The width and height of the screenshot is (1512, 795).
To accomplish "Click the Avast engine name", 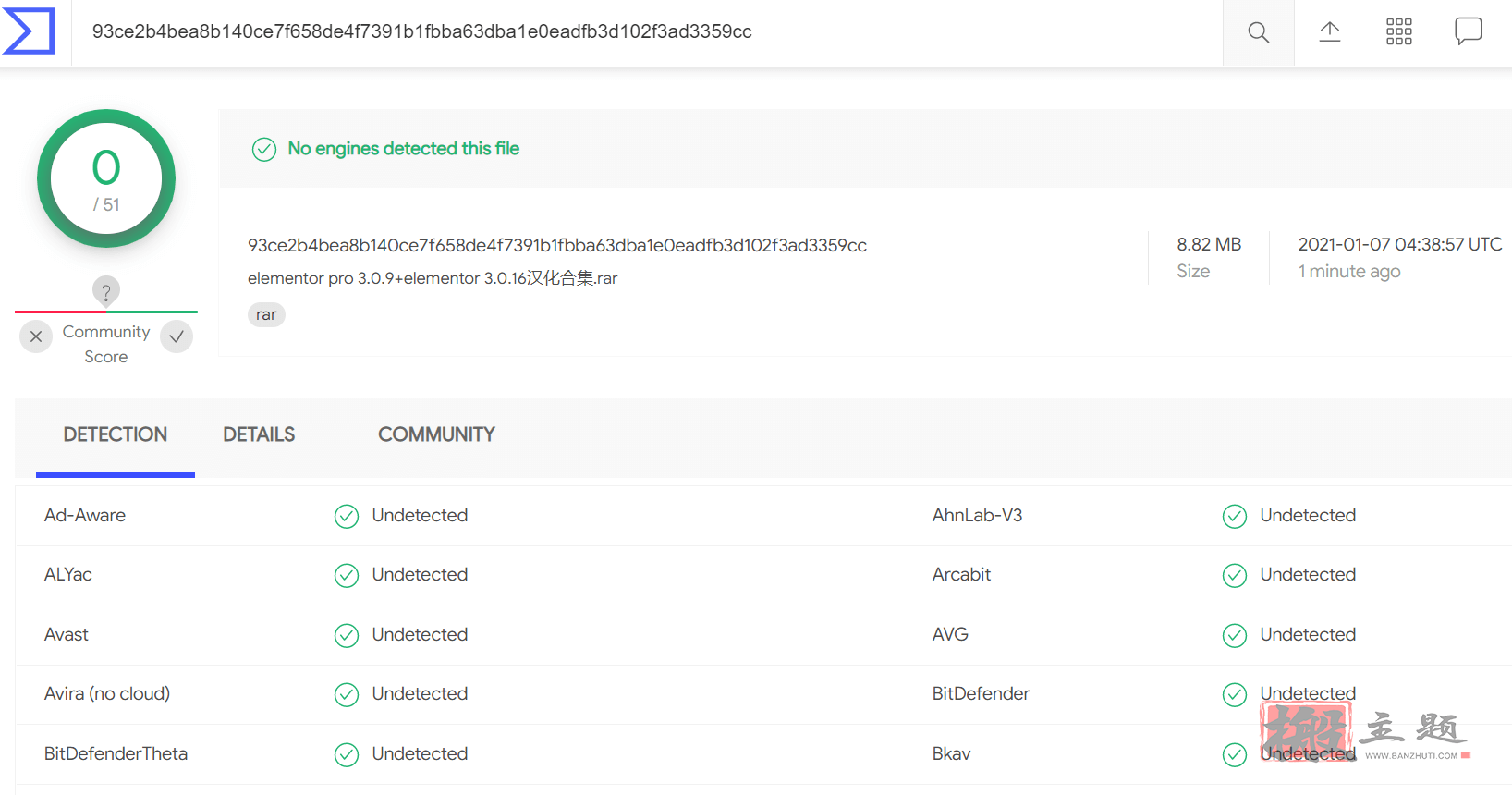I will click(x=67, y=635).
